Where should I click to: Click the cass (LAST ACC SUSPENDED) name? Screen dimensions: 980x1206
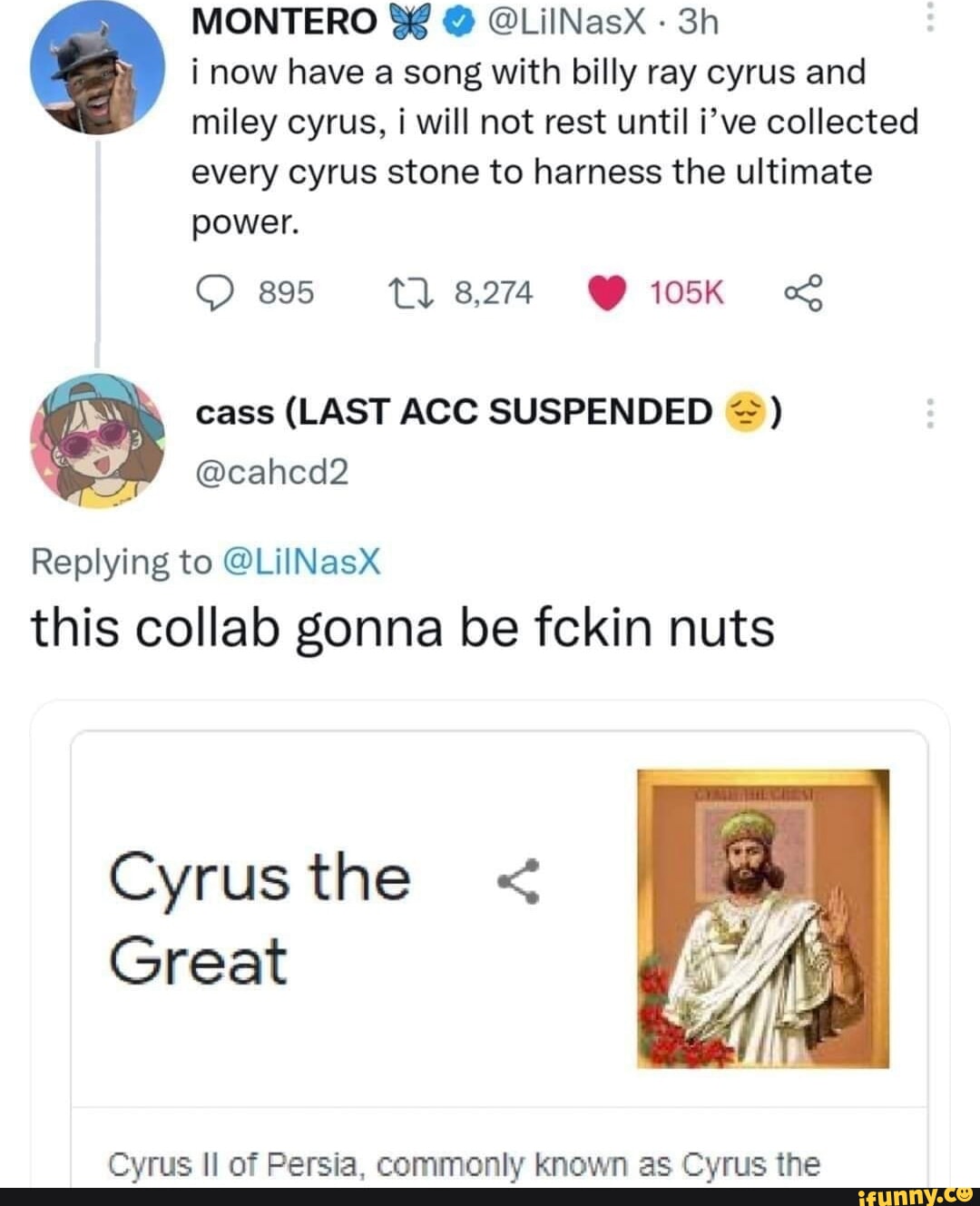point(488,413)
